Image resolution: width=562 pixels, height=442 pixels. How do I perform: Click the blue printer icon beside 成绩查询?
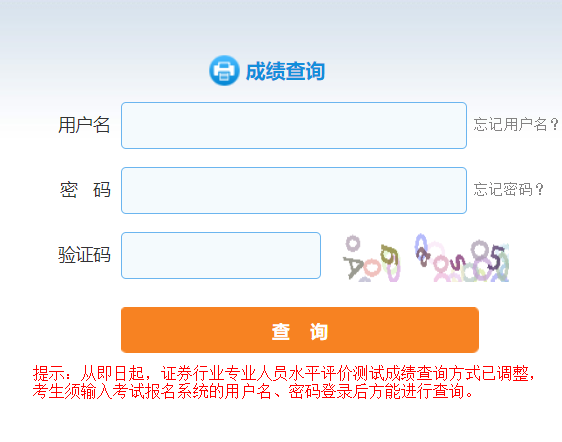click(224, 71)
